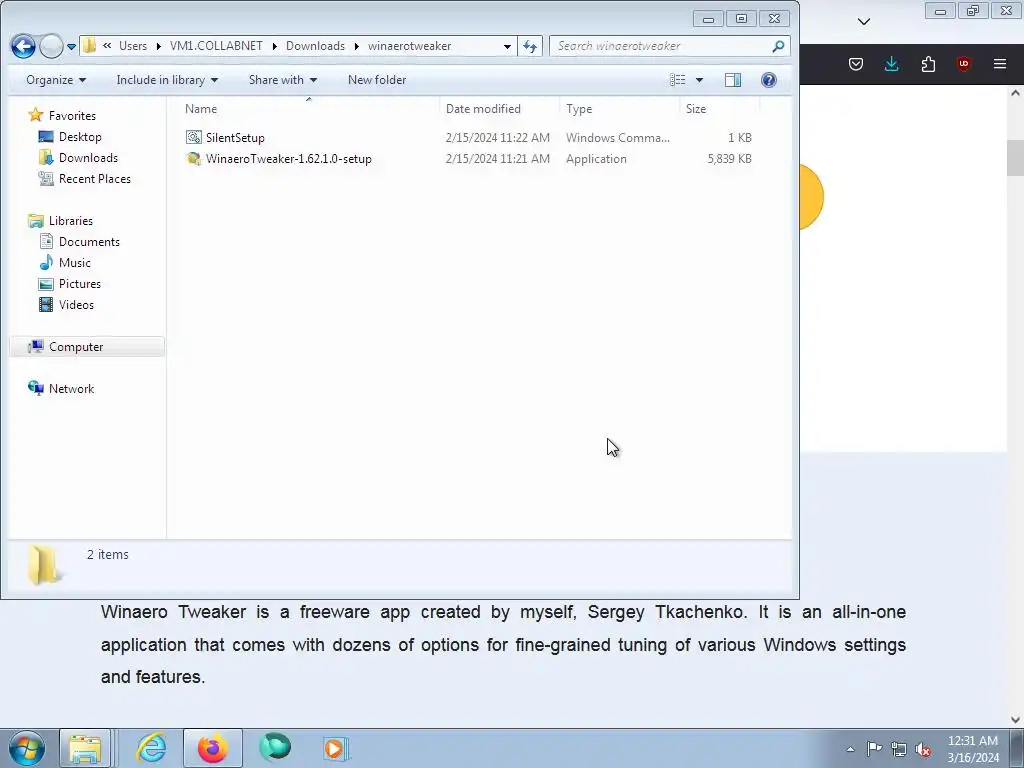Click the Favorites star icon

click(36, 115)
